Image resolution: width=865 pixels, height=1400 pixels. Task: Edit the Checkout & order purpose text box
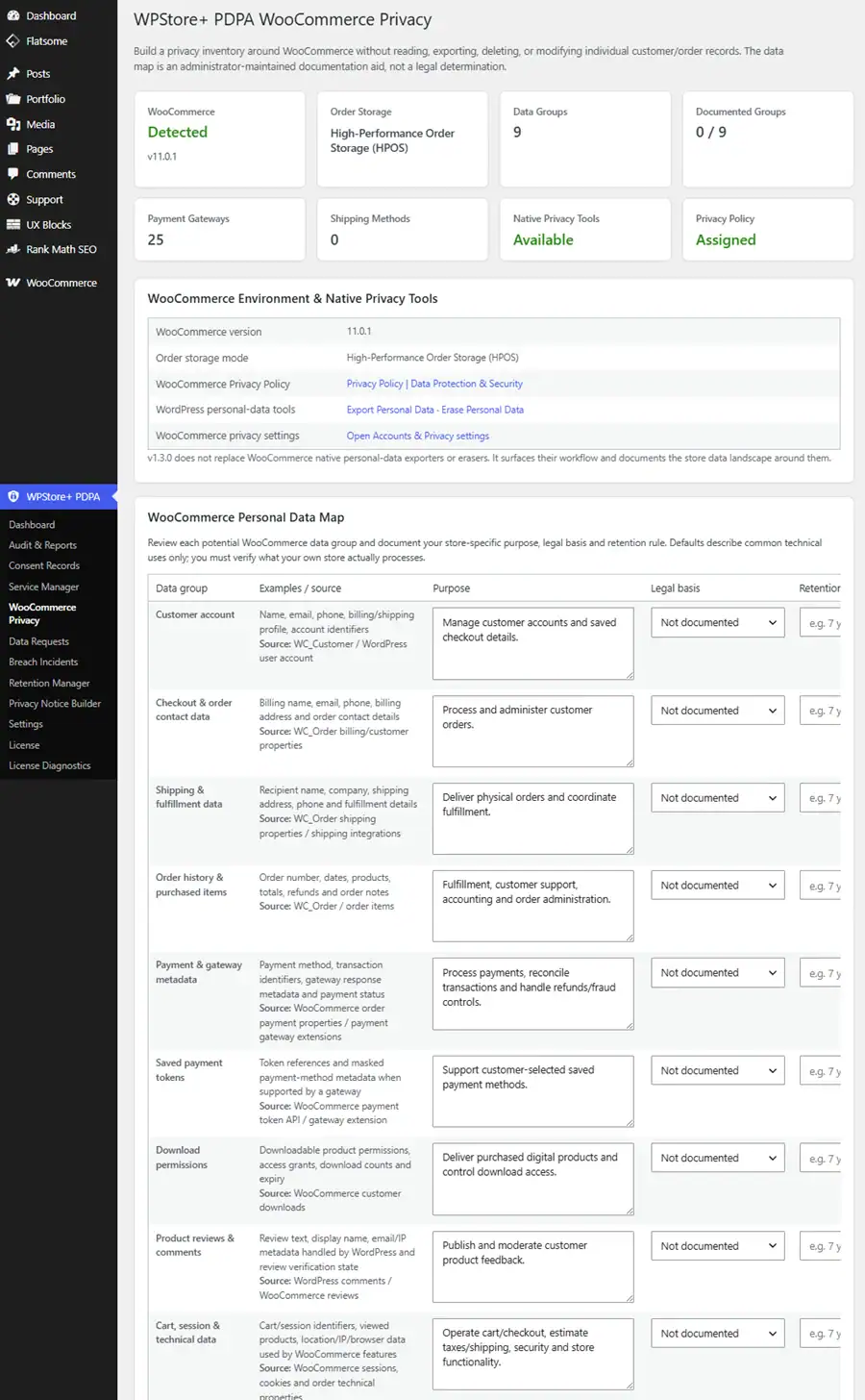(533, 731)
